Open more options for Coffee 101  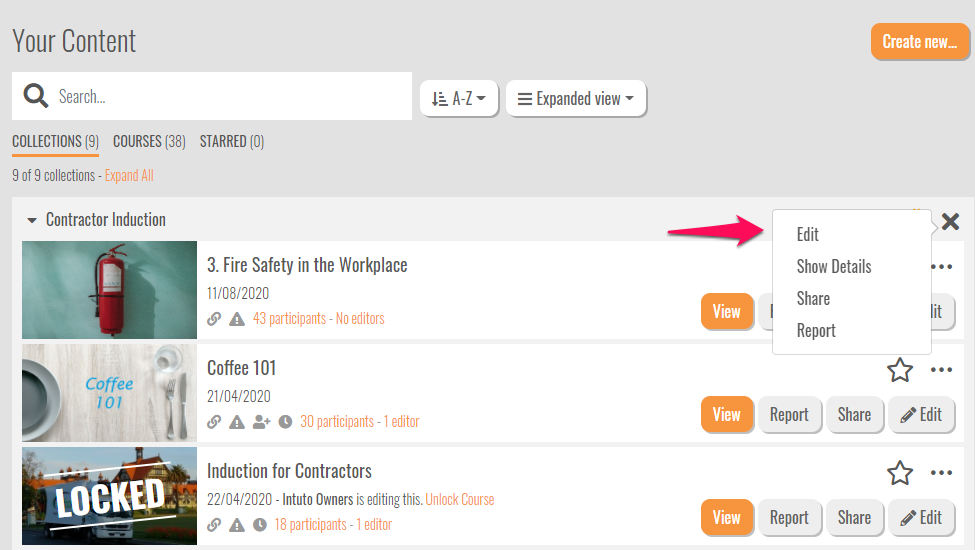tap(941, 371)
